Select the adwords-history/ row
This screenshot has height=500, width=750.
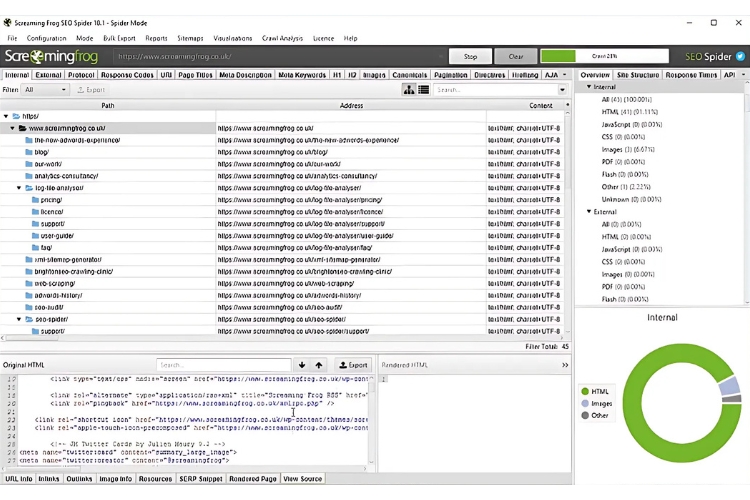(x=282, y=296)
